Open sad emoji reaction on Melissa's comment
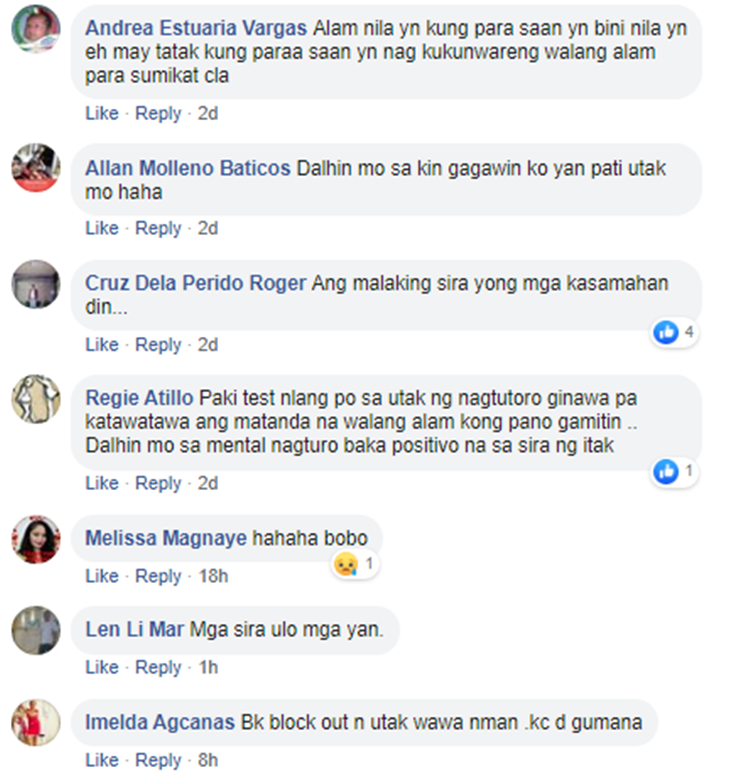750x782 pixels. click(346, 564)
